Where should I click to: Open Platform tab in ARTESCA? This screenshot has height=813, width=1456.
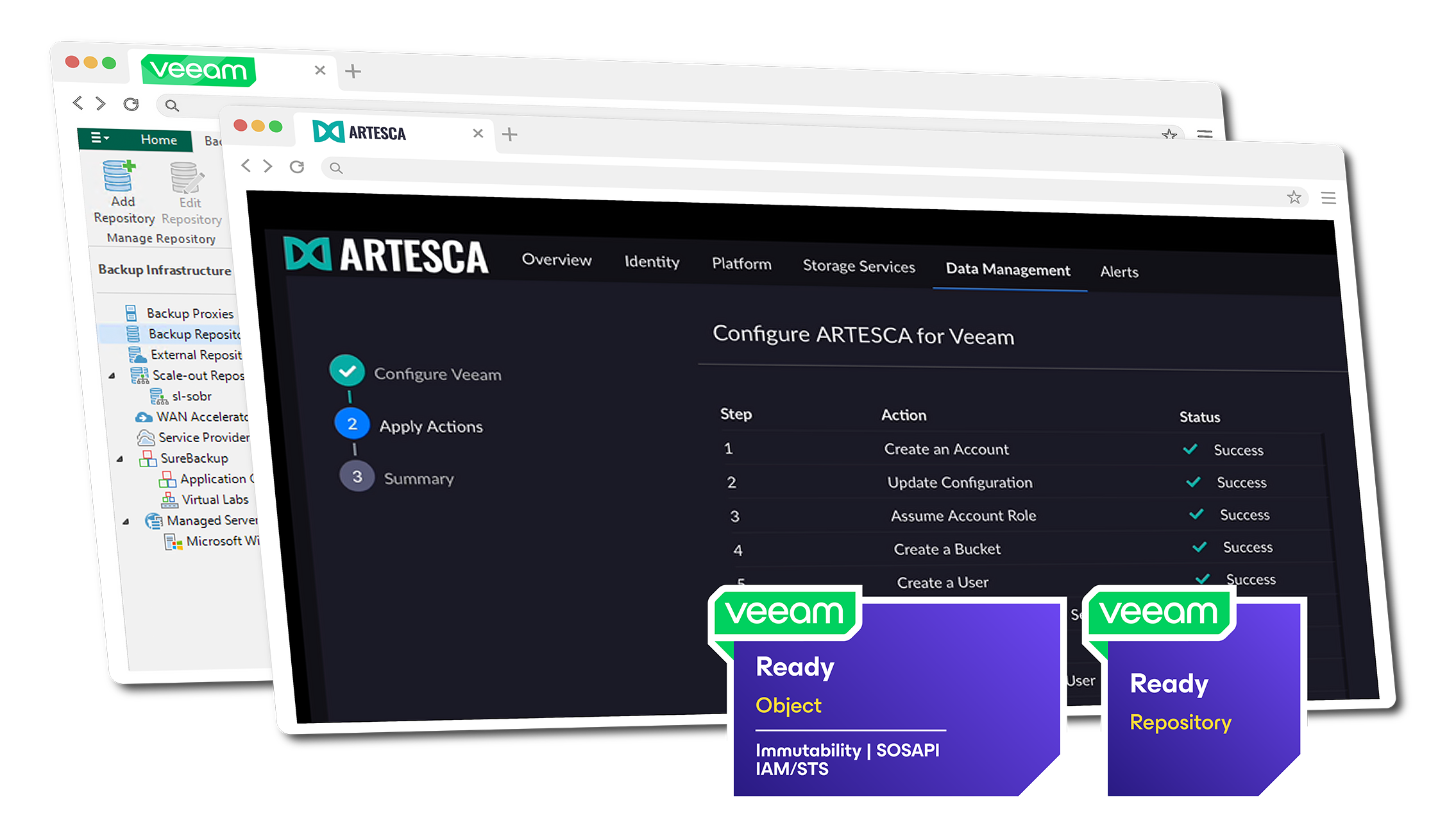click(x=741, y=264)
